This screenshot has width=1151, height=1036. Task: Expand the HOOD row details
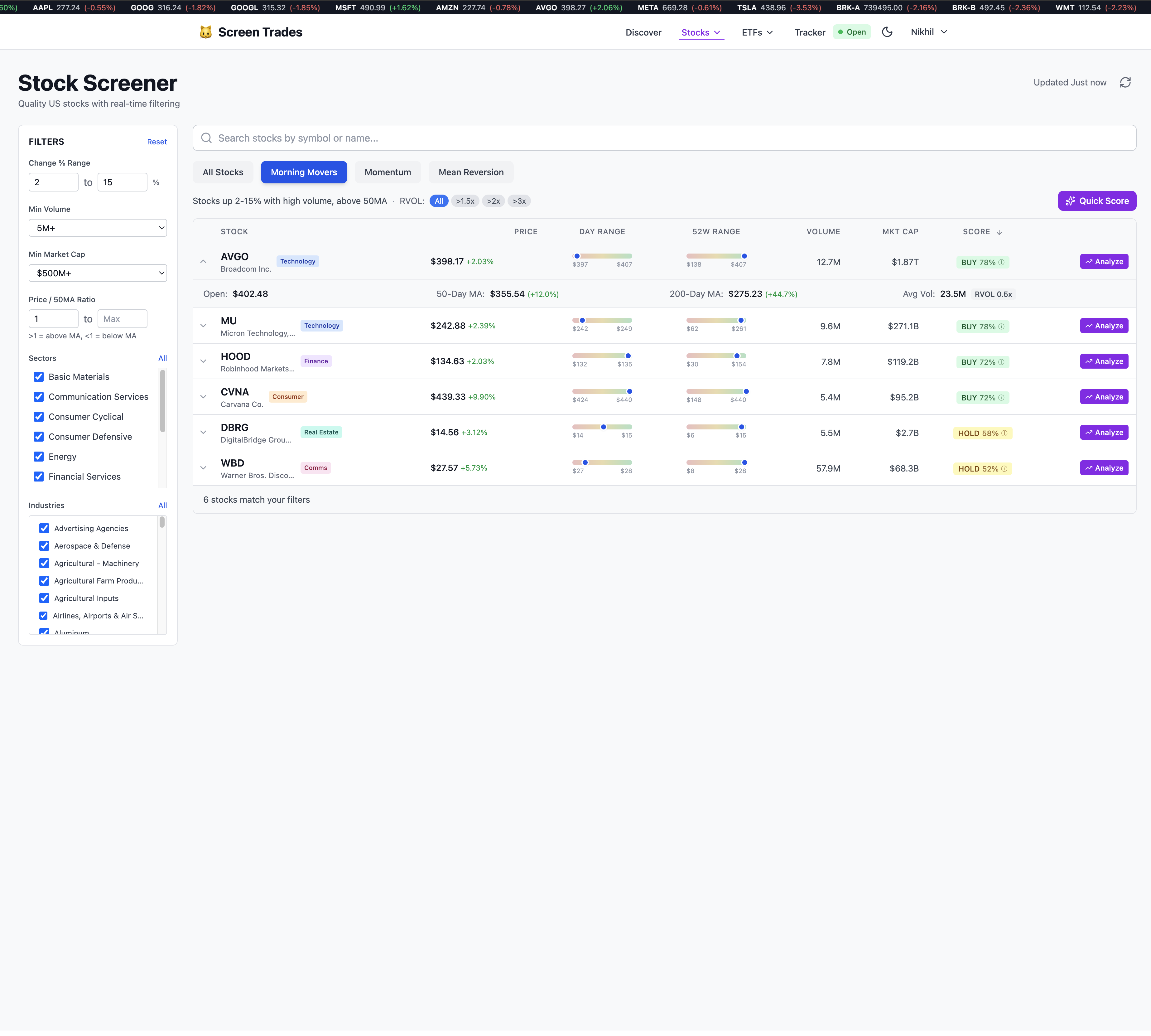tap(203, 361)
